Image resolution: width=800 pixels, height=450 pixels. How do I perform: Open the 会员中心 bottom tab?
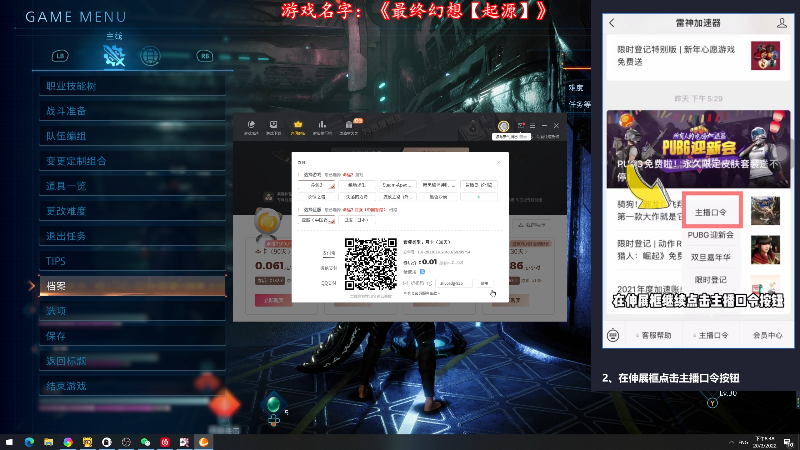tap(767, 335)
